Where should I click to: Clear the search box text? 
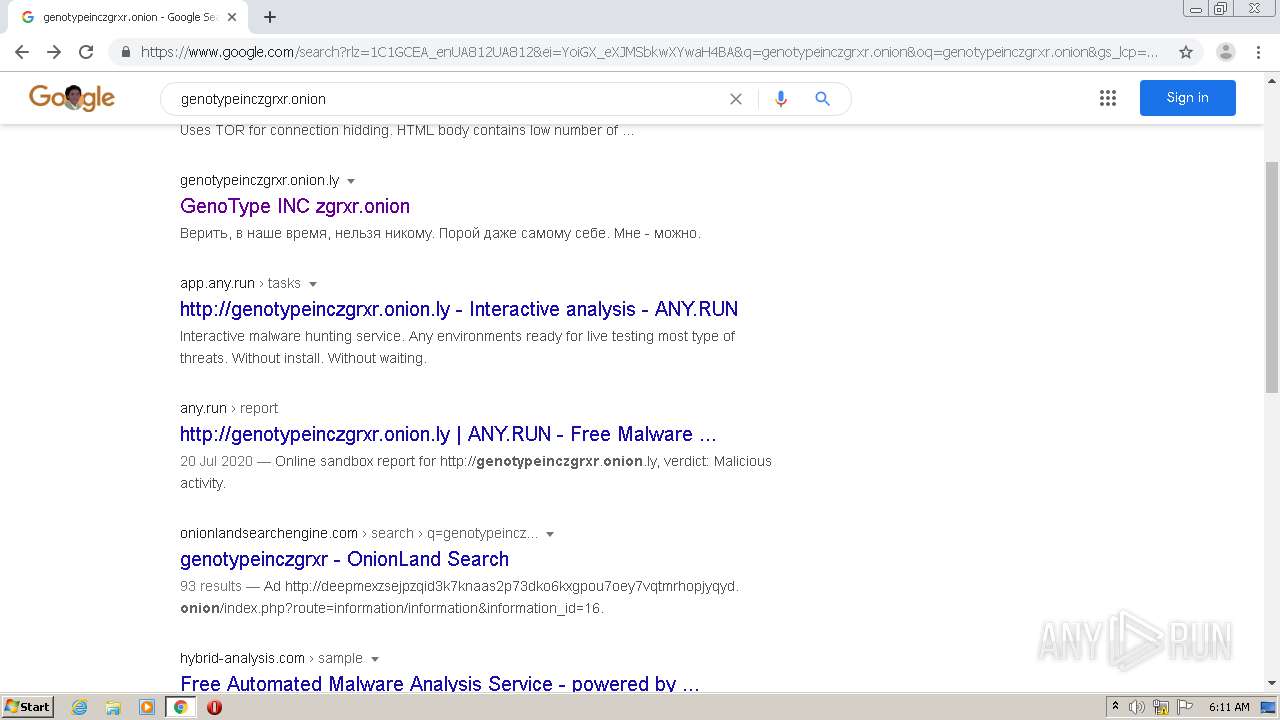click(736, 99)
